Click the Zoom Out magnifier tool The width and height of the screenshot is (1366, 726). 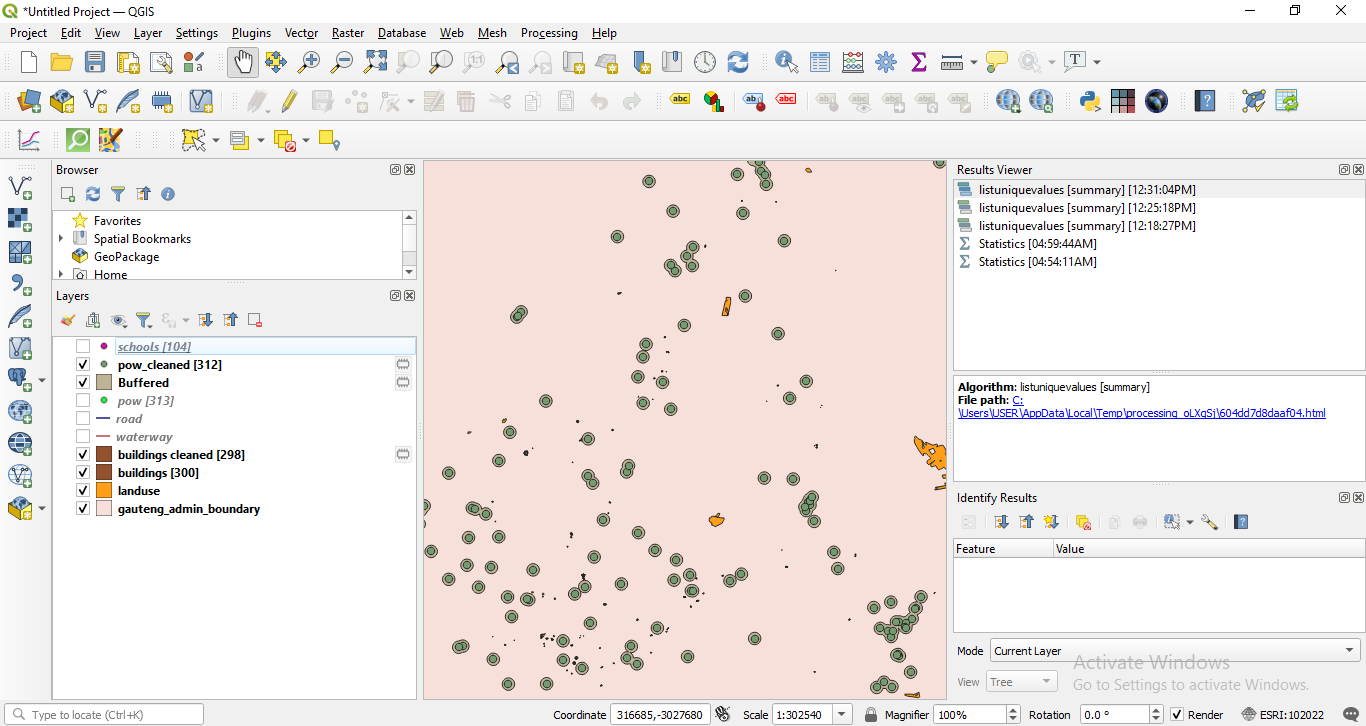coord(342,62)
